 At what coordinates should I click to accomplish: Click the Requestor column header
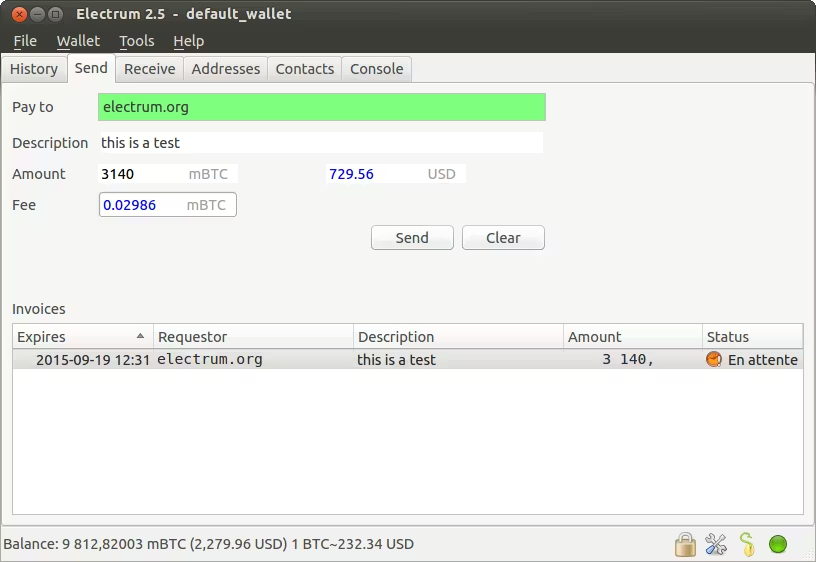click(x=253, y=337)
